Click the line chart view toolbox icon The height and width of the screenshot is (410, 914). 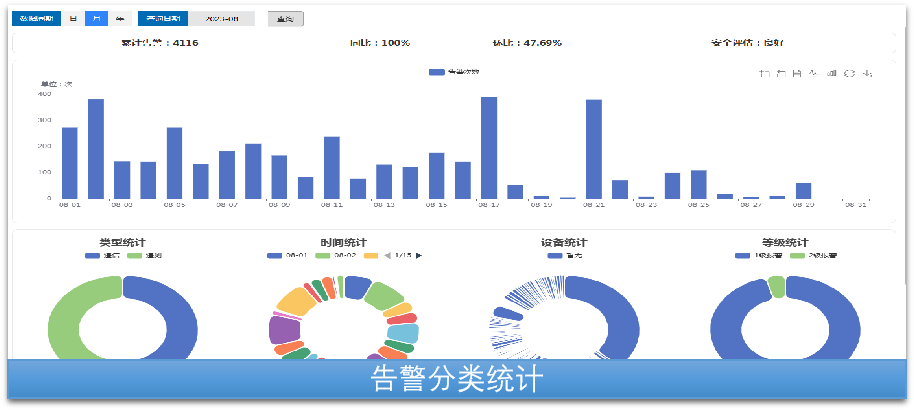point(813,73)
